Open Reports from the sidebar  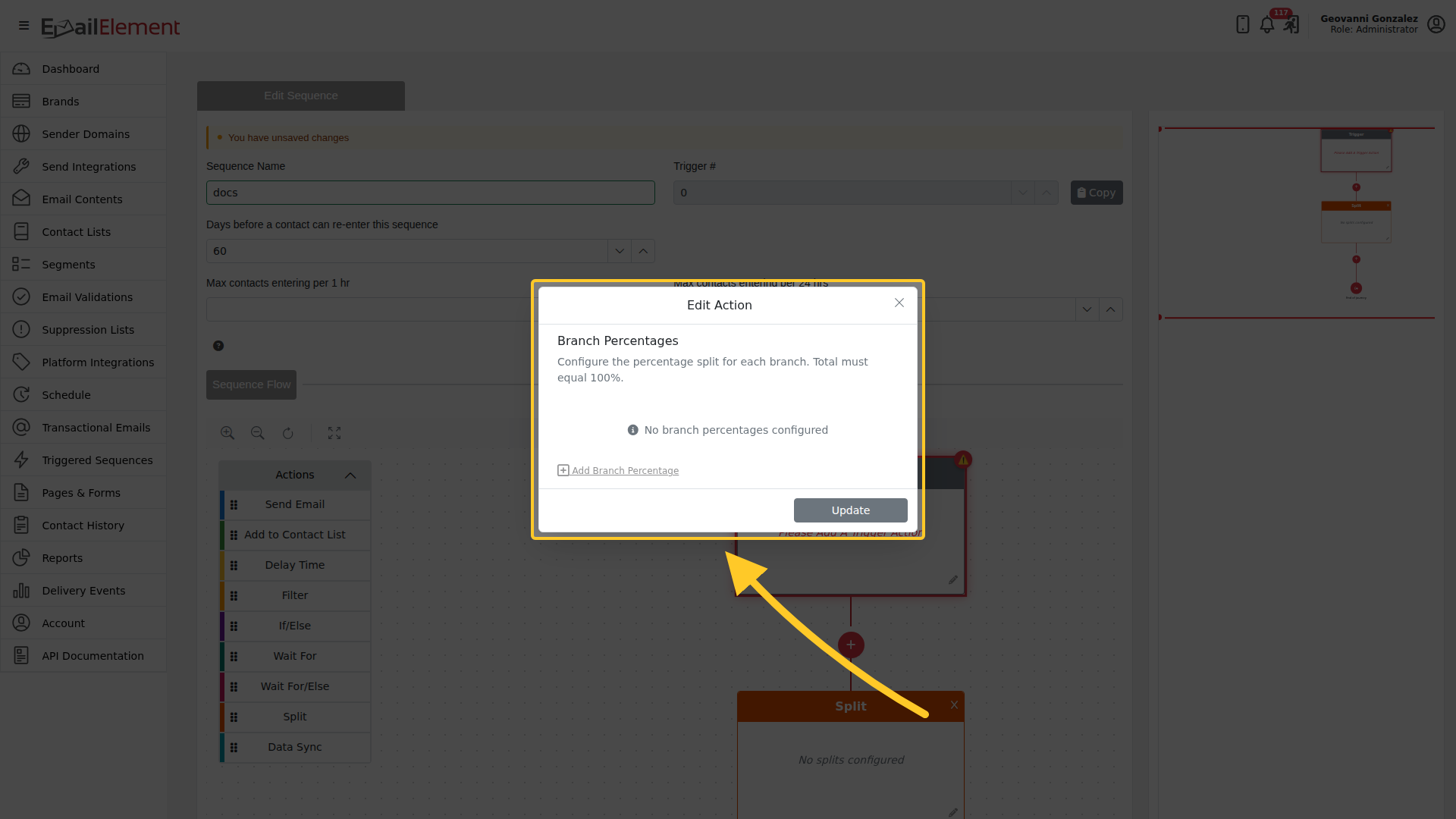click(x=83, y=558)
